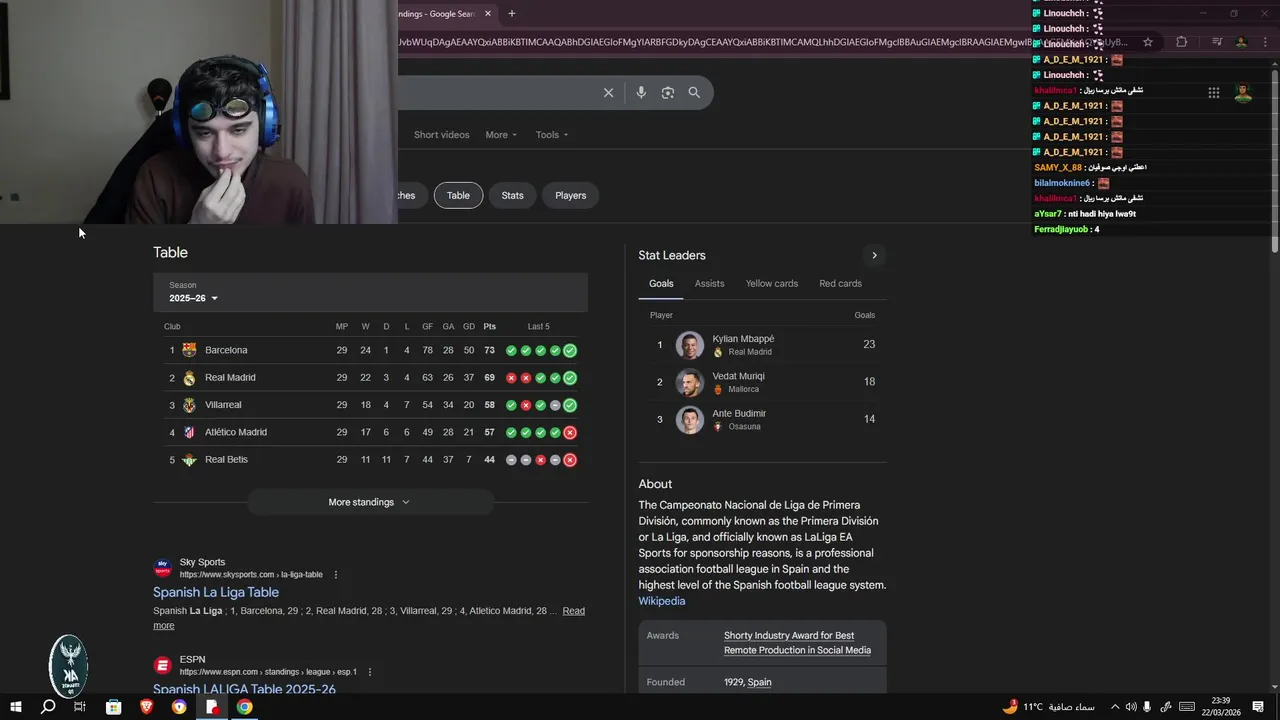Click the Barcelona club crest
This screenshot has height=720, width=1280.
189,350
